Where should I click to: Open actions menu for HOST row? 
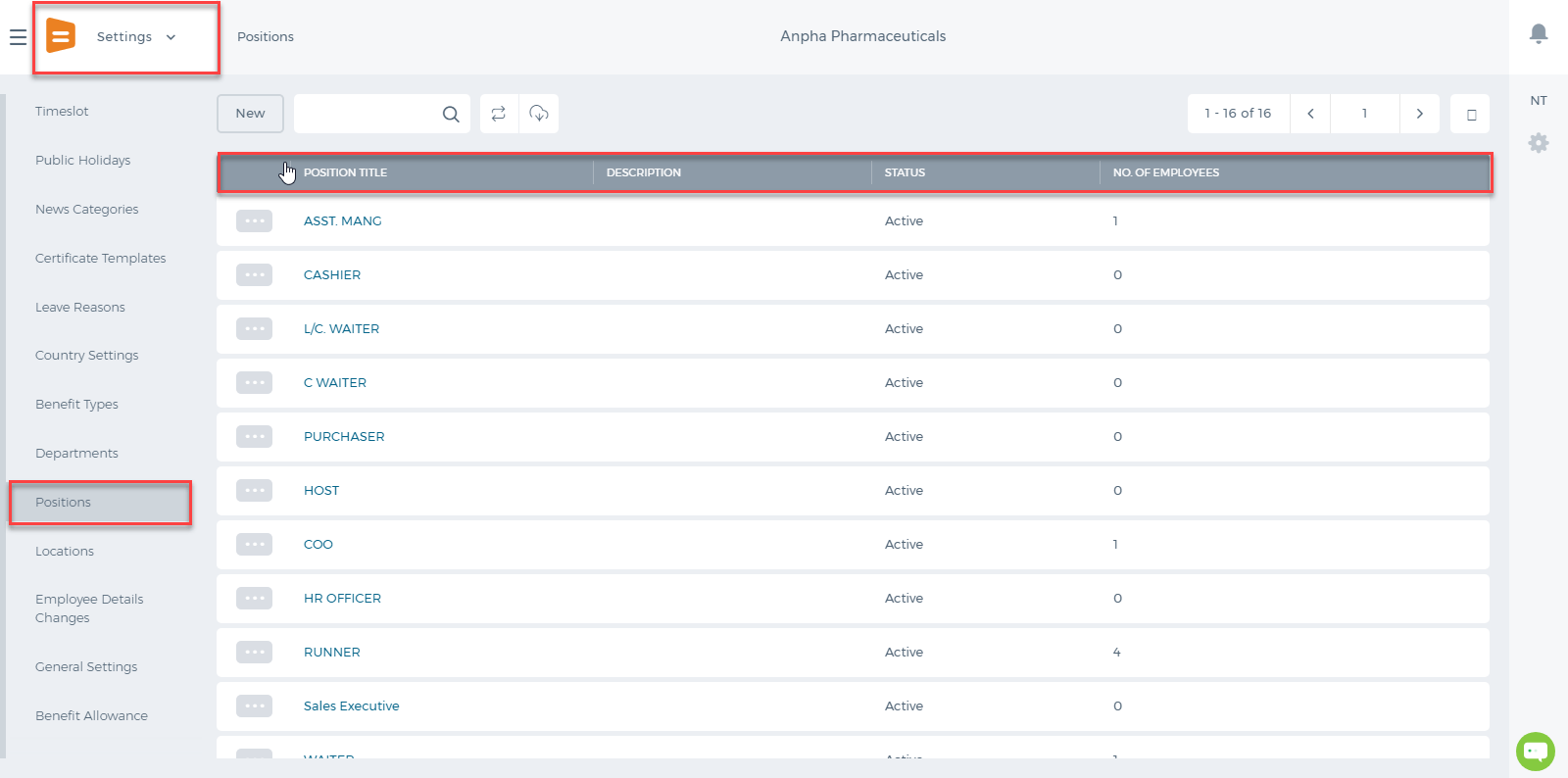tap(254, 490)
